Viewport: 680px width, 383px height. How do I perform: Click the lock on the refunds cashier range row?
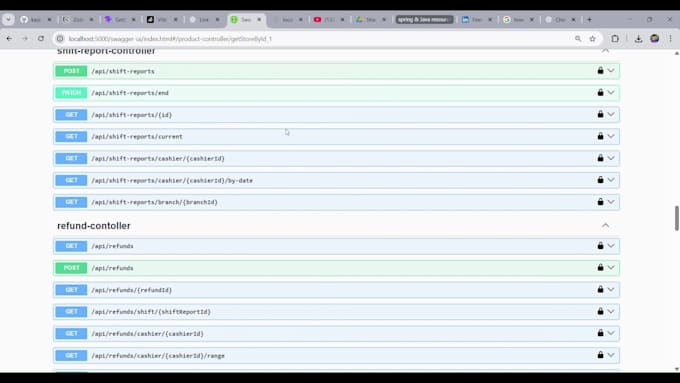coord(600,355)
